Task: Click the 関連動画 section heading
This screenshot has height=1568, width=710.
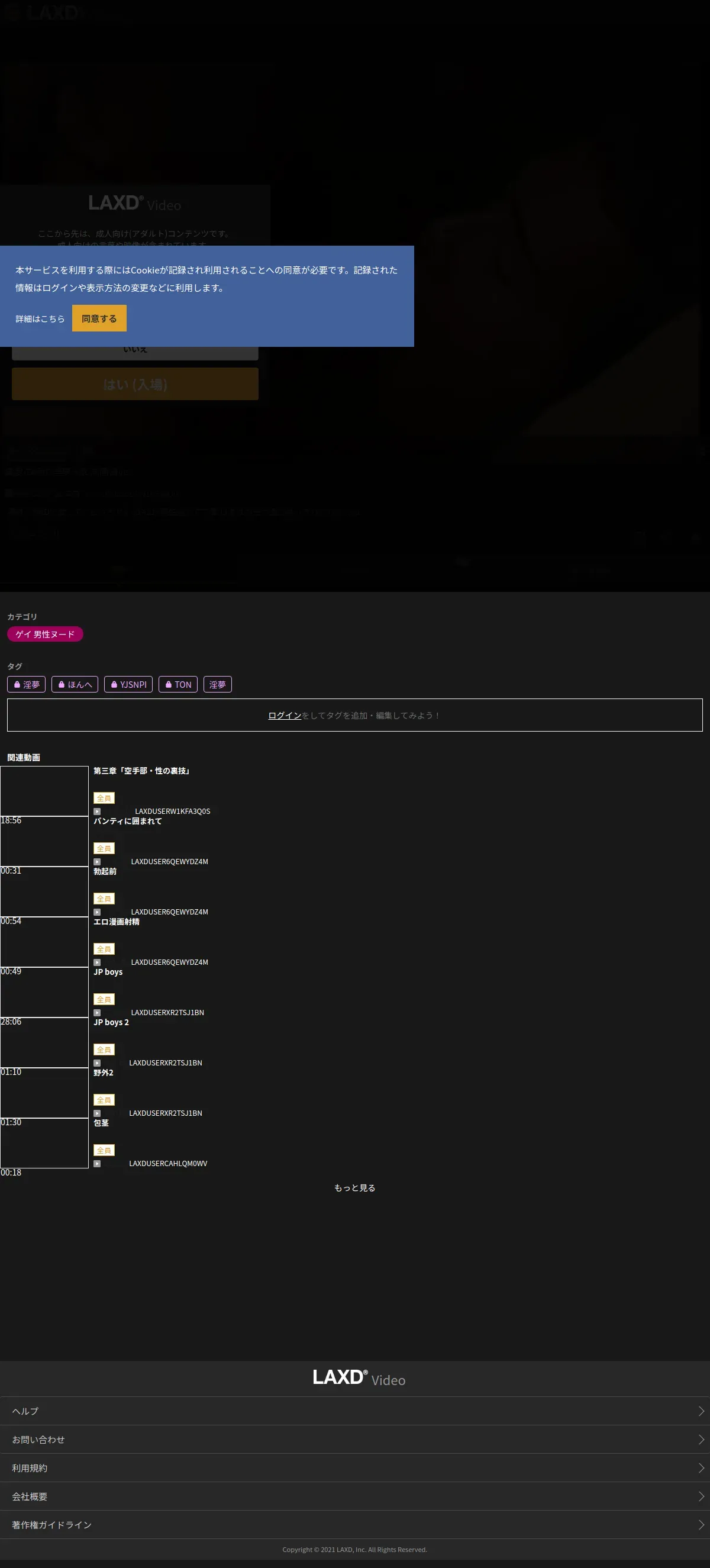Action: click(x=24, y=758)
